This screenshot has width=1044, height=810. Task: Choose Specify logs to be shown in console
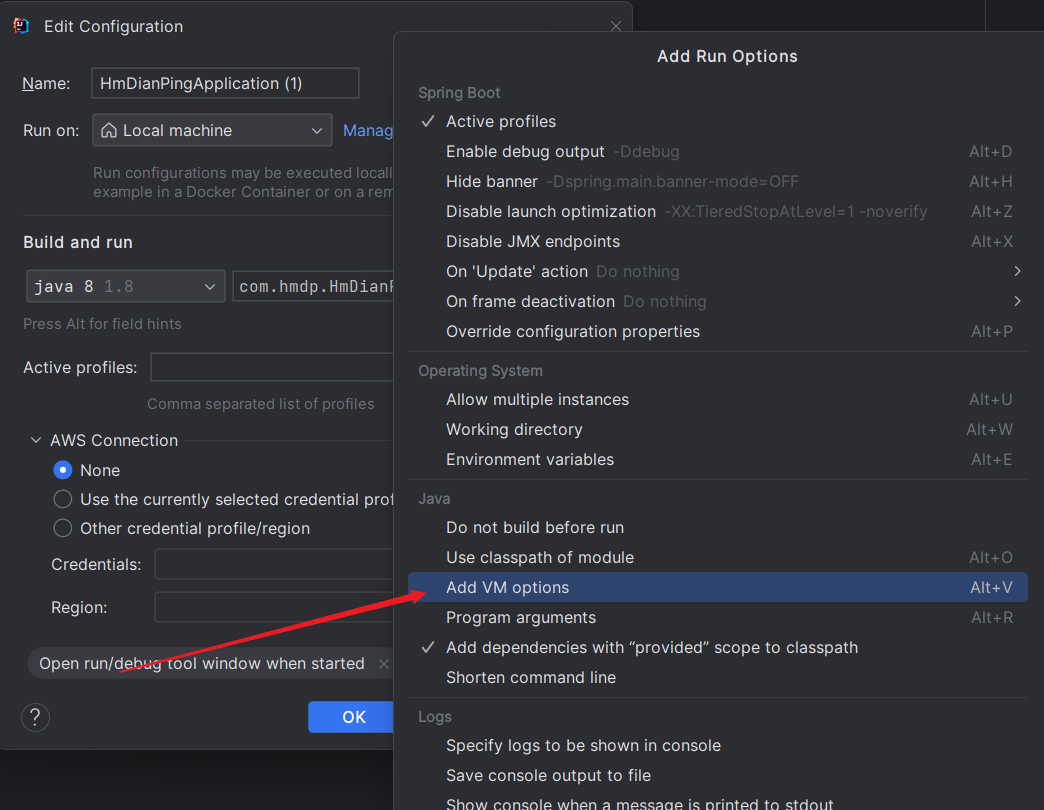tap(718, 745)
